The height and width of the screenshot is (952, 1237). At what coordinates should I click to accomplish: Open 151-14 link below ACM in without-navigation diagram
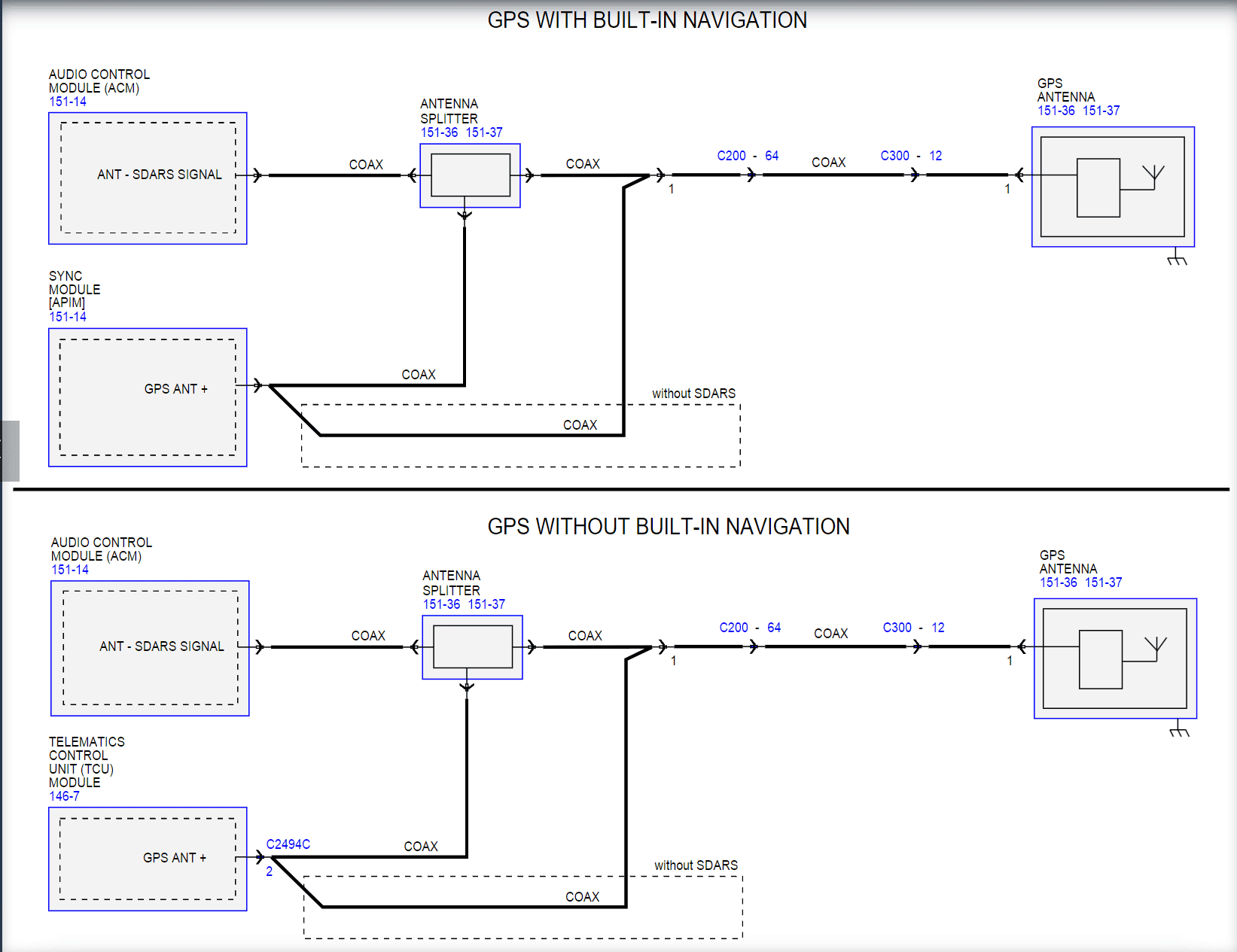coord(70,570)
